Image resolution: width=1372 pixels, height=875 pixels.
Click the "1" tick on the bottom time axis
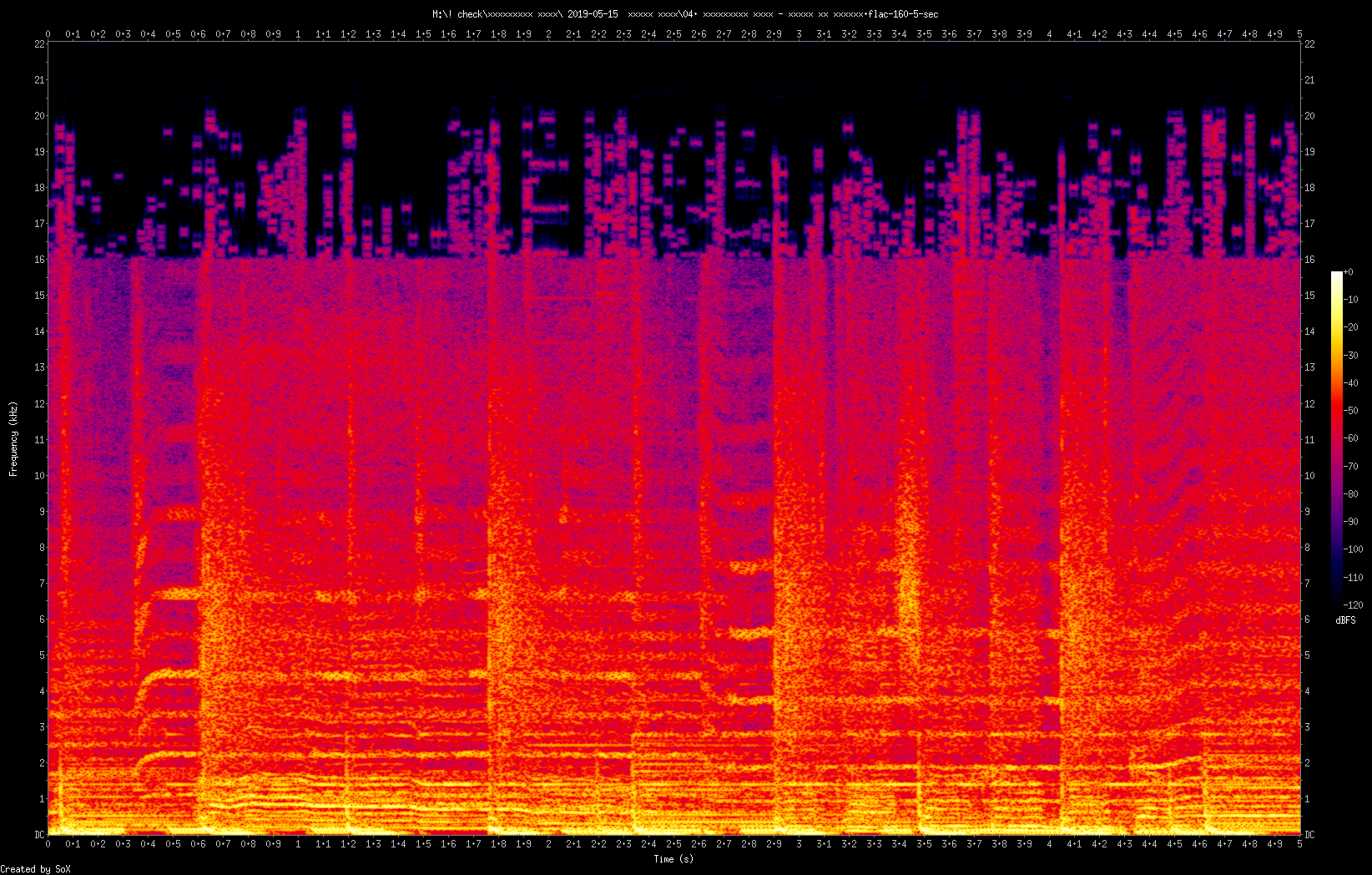coord(298,844)
